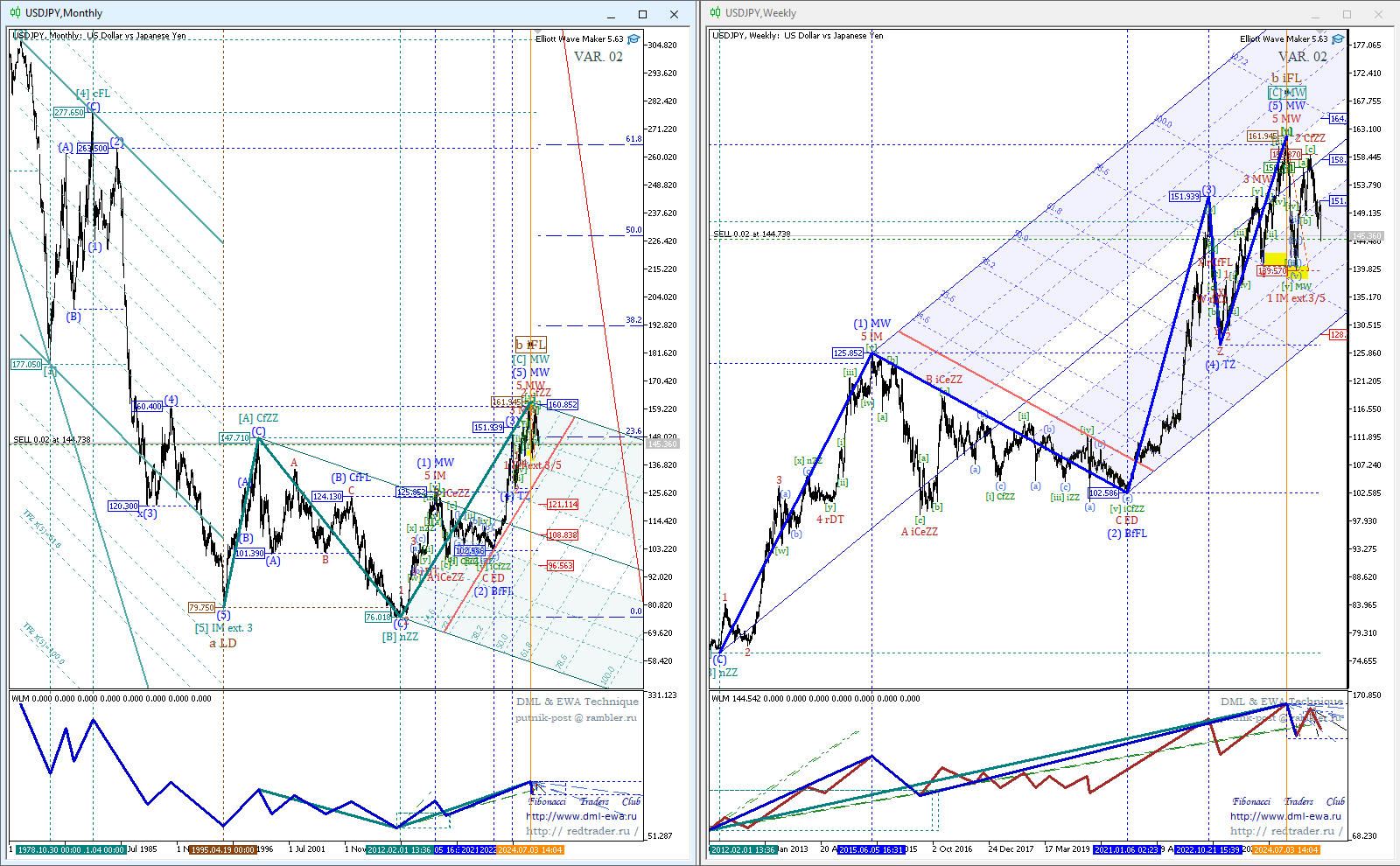Click the 125.852 label in Weekly chart
1400x866 pixels.
click(847, 353)
